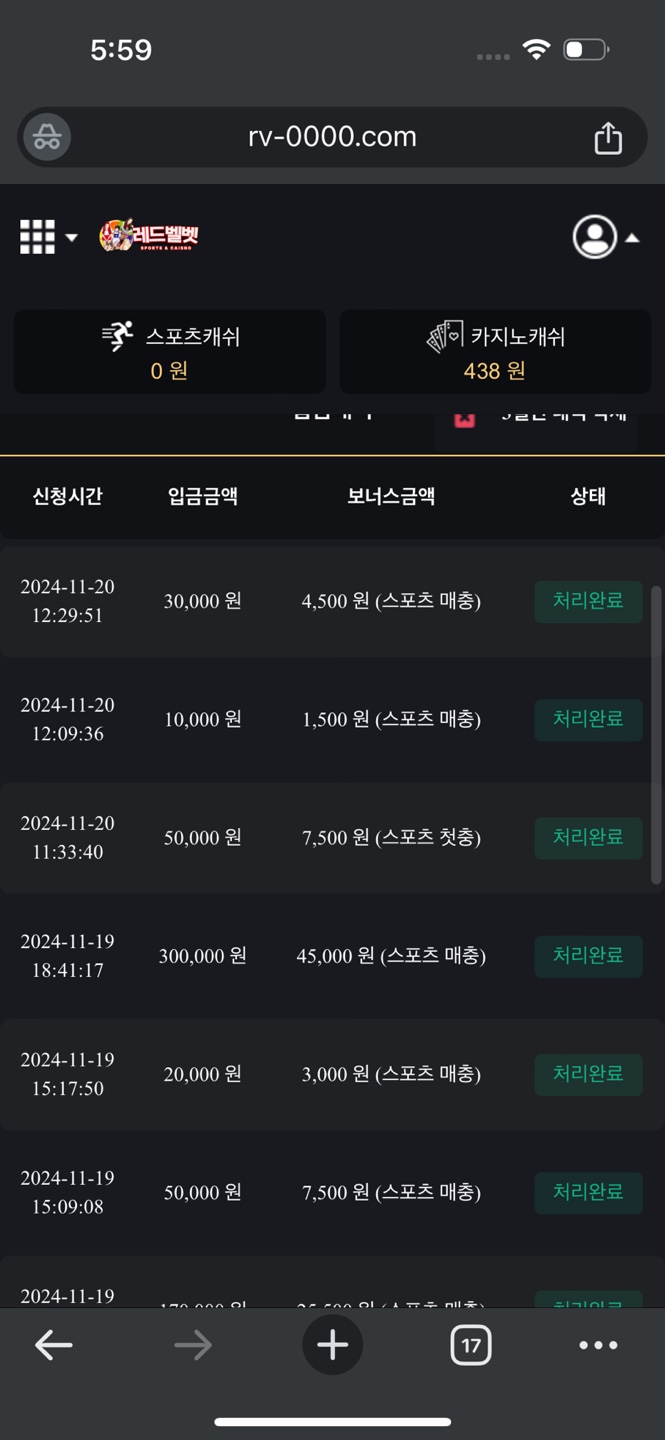Viewport: 665px width, 1440px height.
Task: Tap the running figure sports cash icon
Action: click(118, 337)
